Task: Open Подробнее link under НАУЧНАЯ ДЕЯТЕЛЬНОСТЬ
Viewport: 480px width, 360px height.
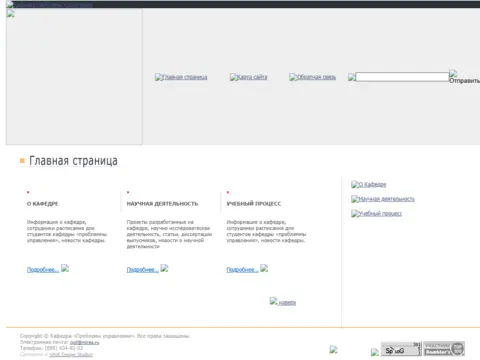Action: [x=142, y=270]
